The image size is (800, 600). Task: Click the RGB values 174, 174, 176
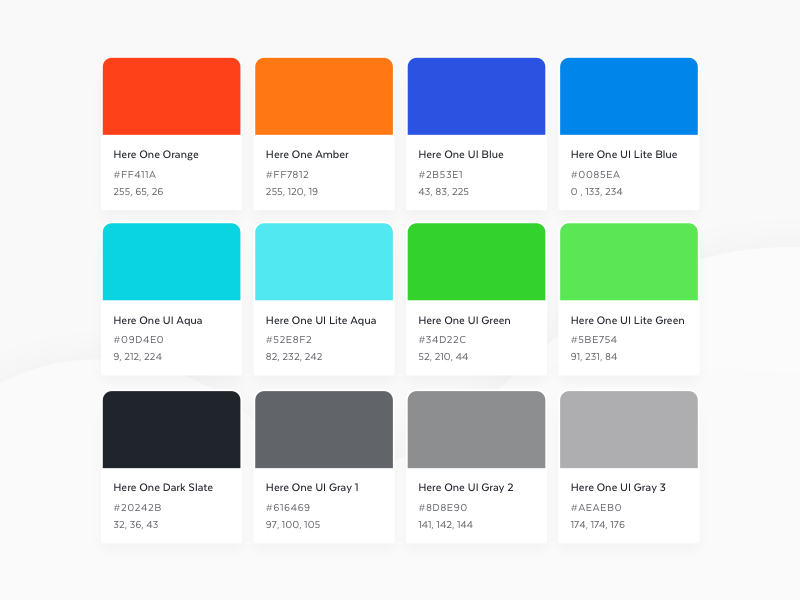(600, 523)
